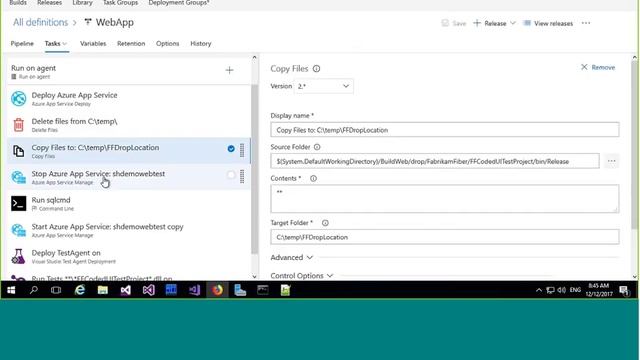Image resolution: width=640 pixels, height=360 pixels.
Task: Click the Target Folder input field
Action: point(444,237)
